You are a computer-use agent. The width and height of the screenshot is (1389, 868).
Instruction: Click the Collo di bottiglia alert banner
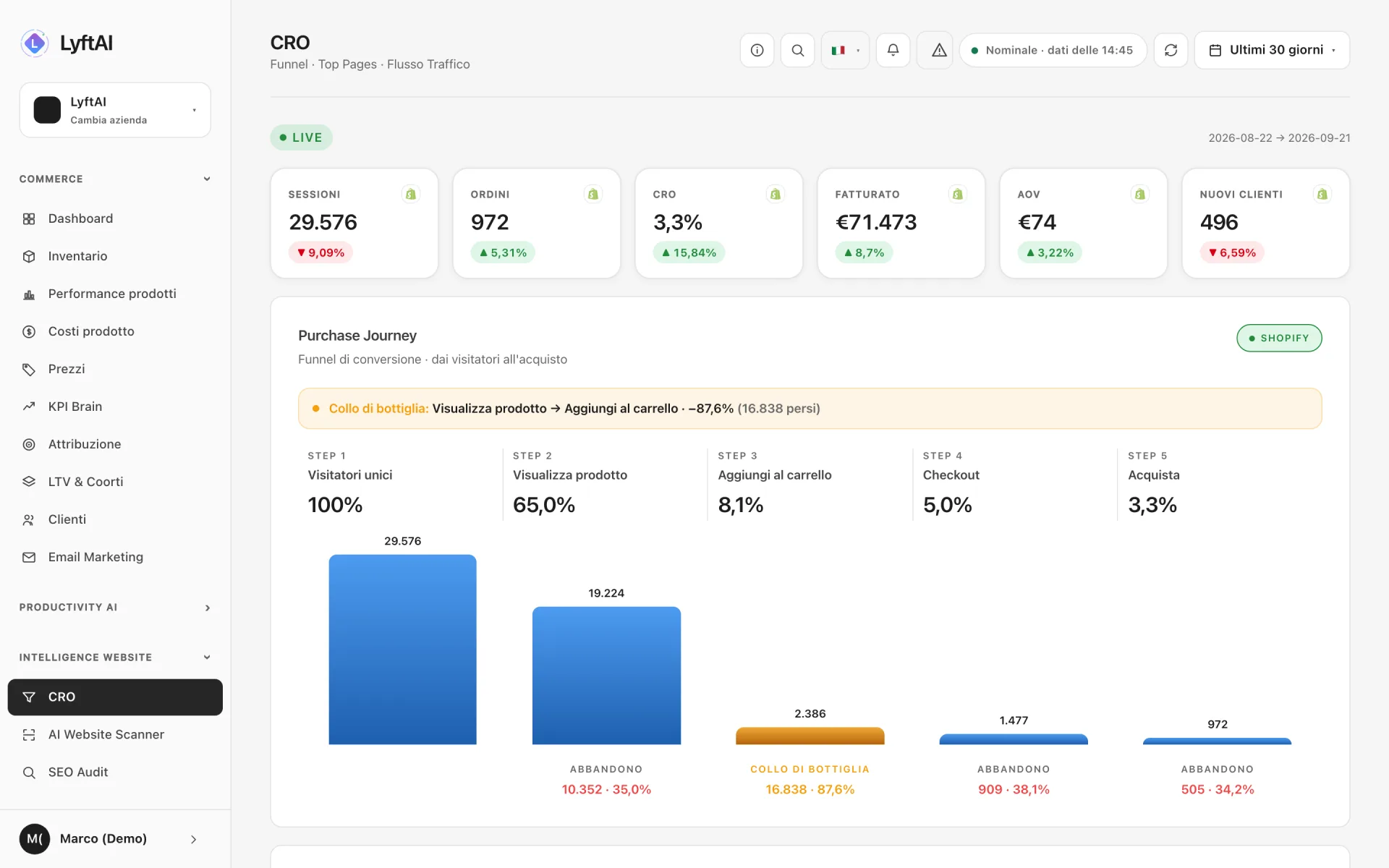(x=810, y=409)
